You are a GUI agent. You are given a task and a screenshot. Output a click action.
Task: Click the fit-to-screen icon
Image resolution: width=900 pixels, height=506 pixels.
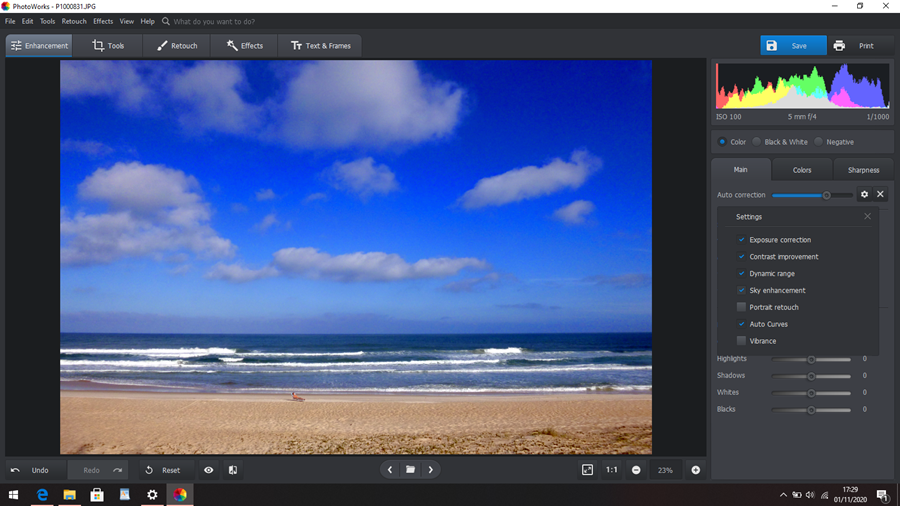(587, 470)
